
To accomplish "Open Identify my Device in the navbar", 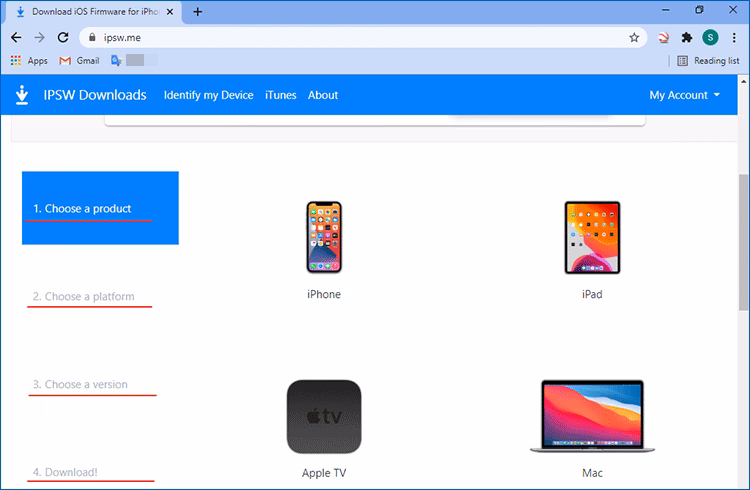I will [208, 95].
